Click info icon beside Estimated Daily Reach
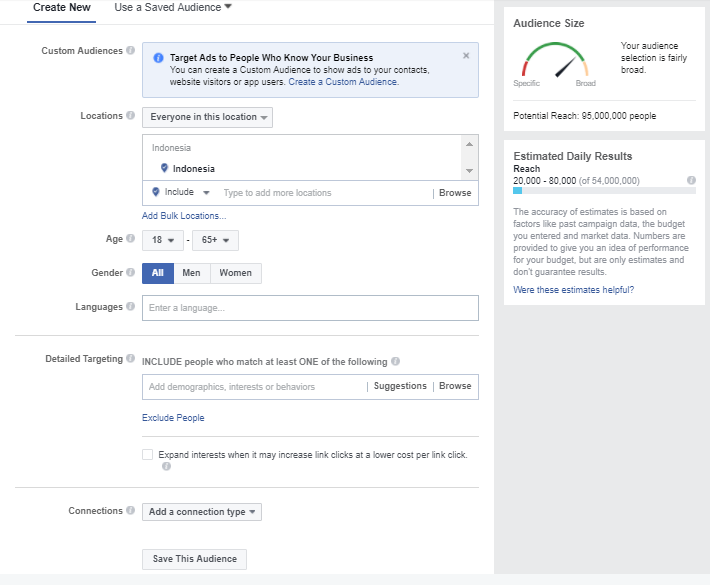This screenshot has width=710, height=585. 691,180
